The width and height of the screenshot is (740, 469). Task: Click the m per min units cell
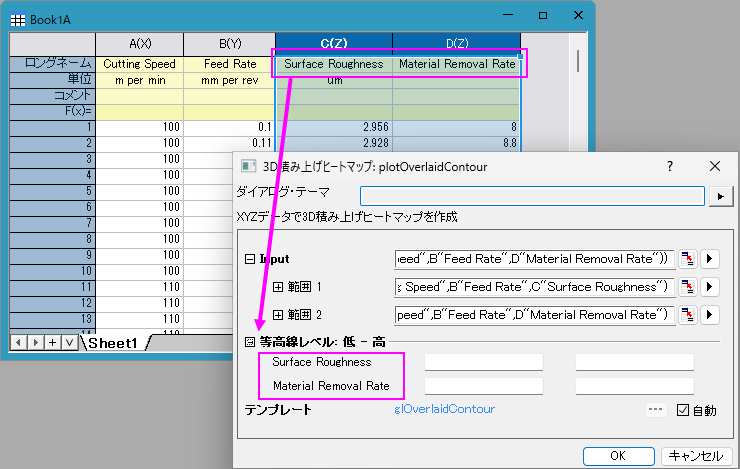click(x=140, y=80)
